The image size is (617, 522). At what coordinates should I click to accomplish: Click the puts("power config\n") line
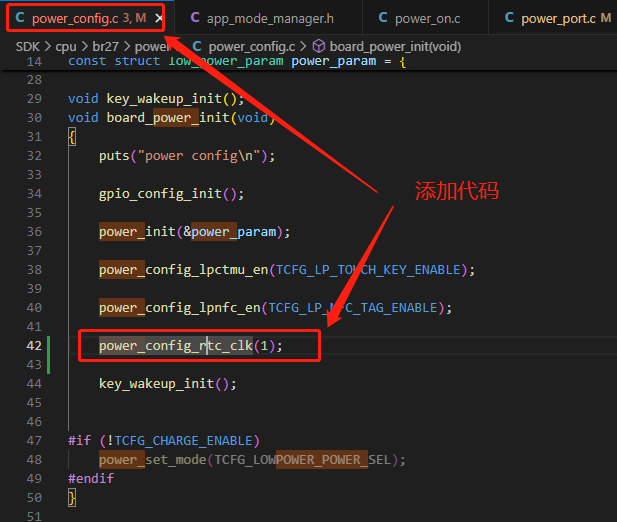[187, 156]
